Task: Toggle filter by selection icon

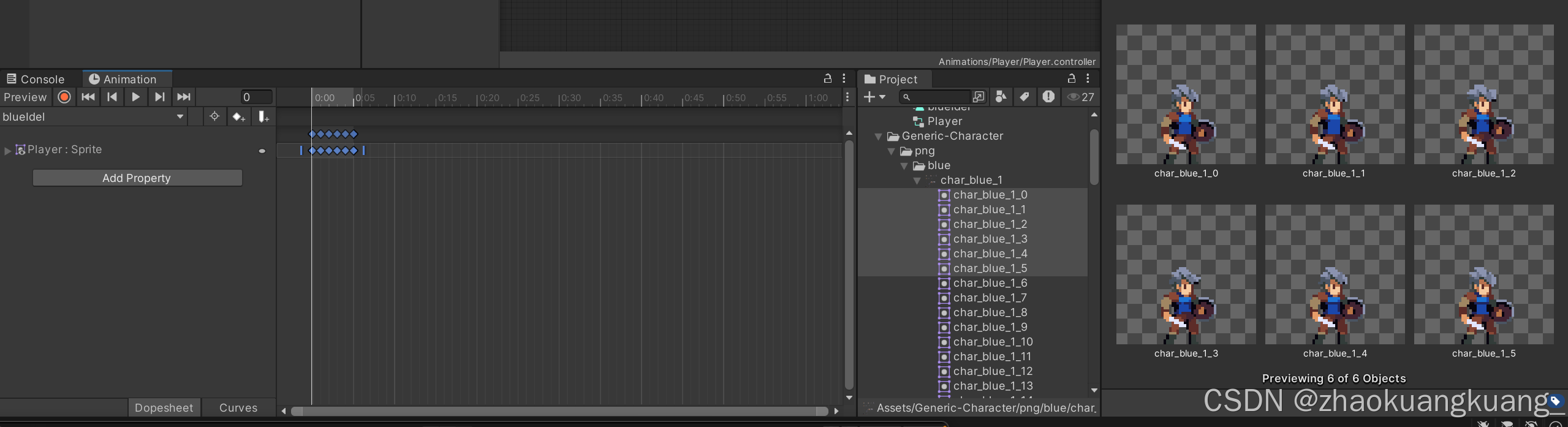Action: click(214, 116)
